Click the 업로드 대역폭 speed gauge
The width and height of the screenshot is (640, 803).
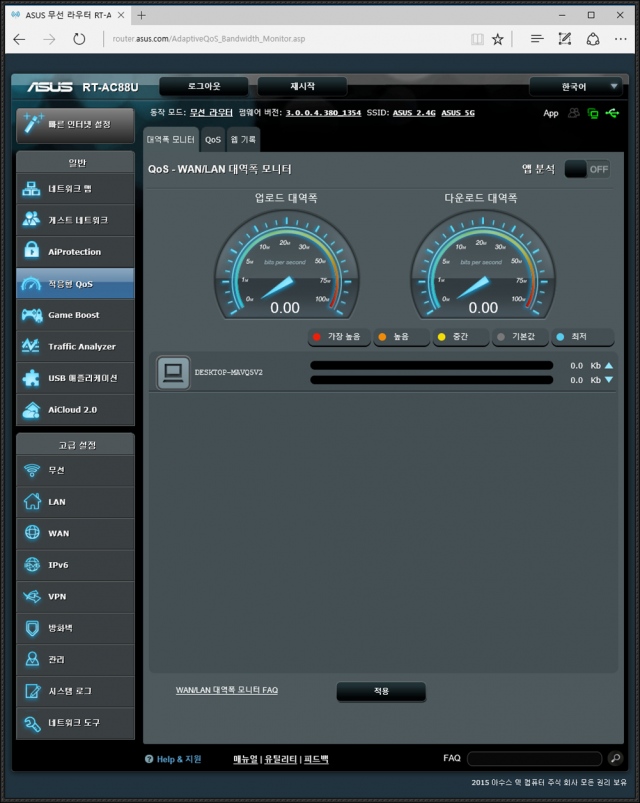[286, 265]
